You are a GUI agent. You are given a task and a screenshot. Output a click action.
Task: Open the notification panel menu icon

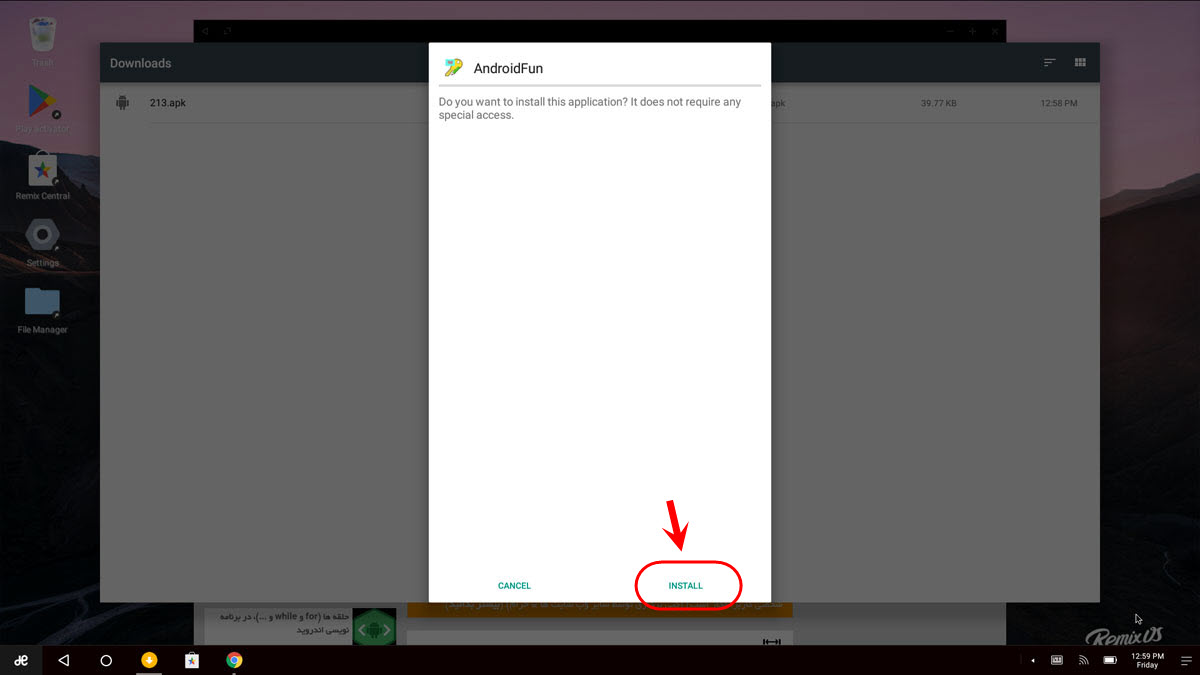pos(1186,660)
